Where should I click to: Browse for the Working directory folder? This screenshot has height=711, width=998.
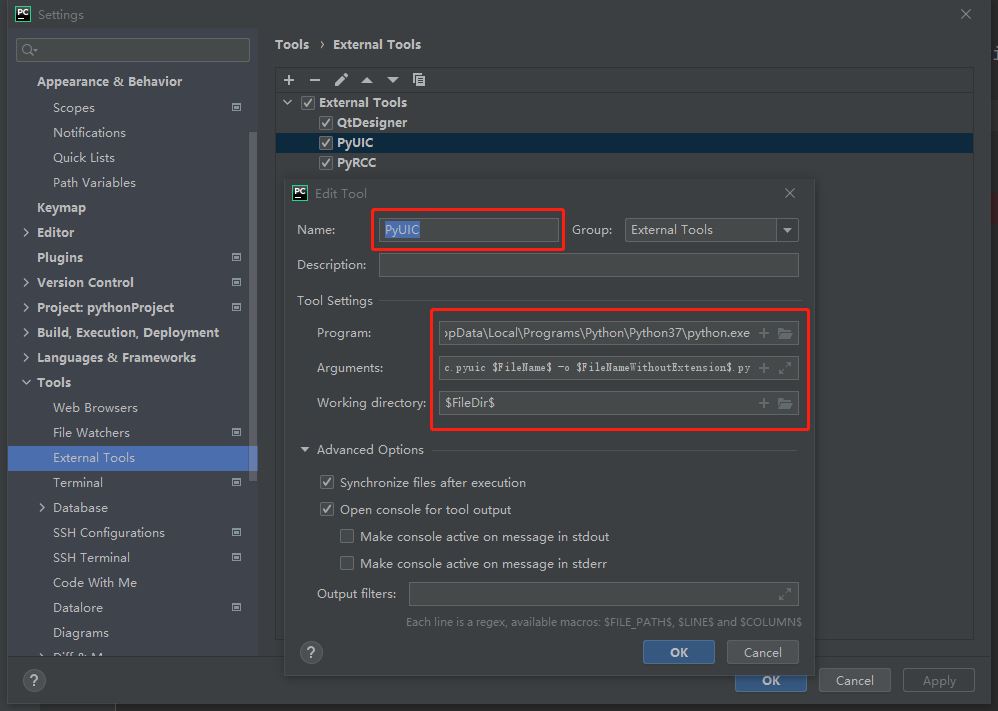(785, 403)
